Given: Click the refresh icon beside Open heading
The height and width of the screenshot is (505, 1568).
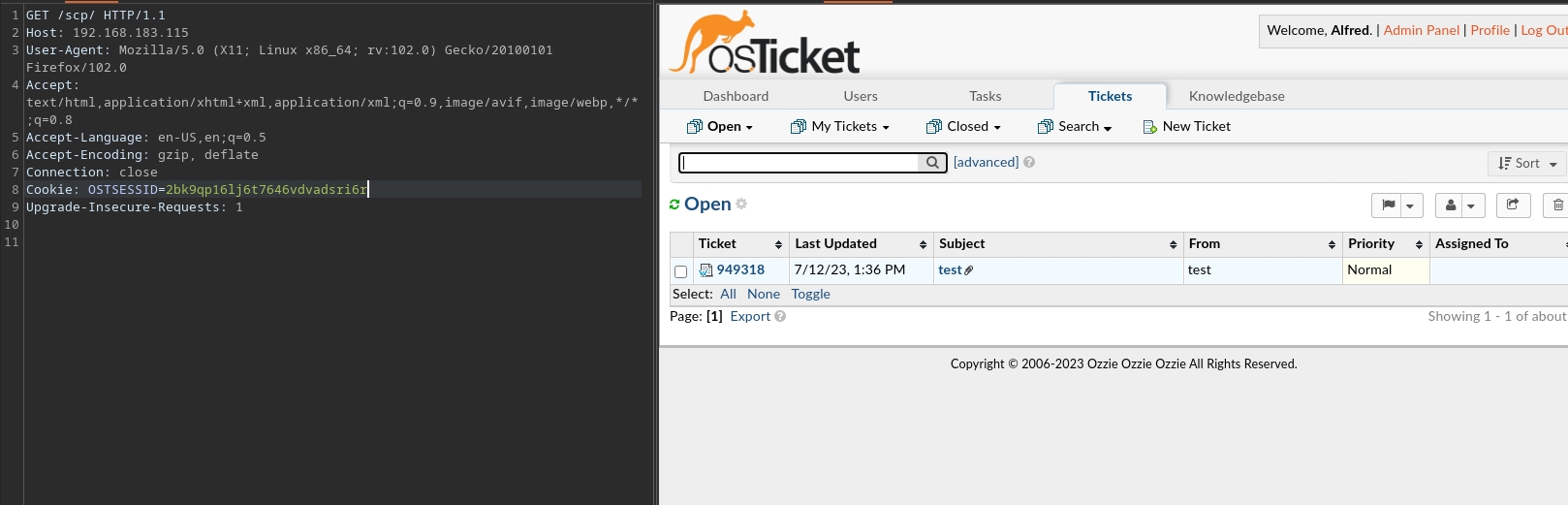Looking at the screenshot, I should pos(674,205).
